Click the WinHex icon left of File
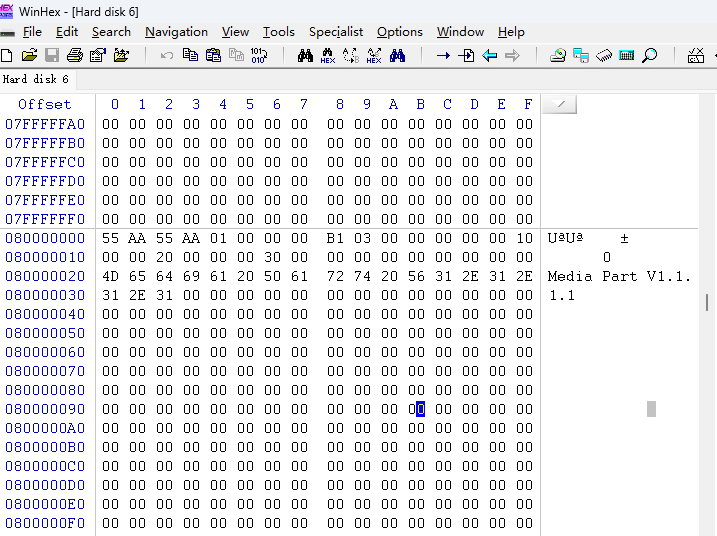The image size is (717, 536). click(x=7, y=33)
